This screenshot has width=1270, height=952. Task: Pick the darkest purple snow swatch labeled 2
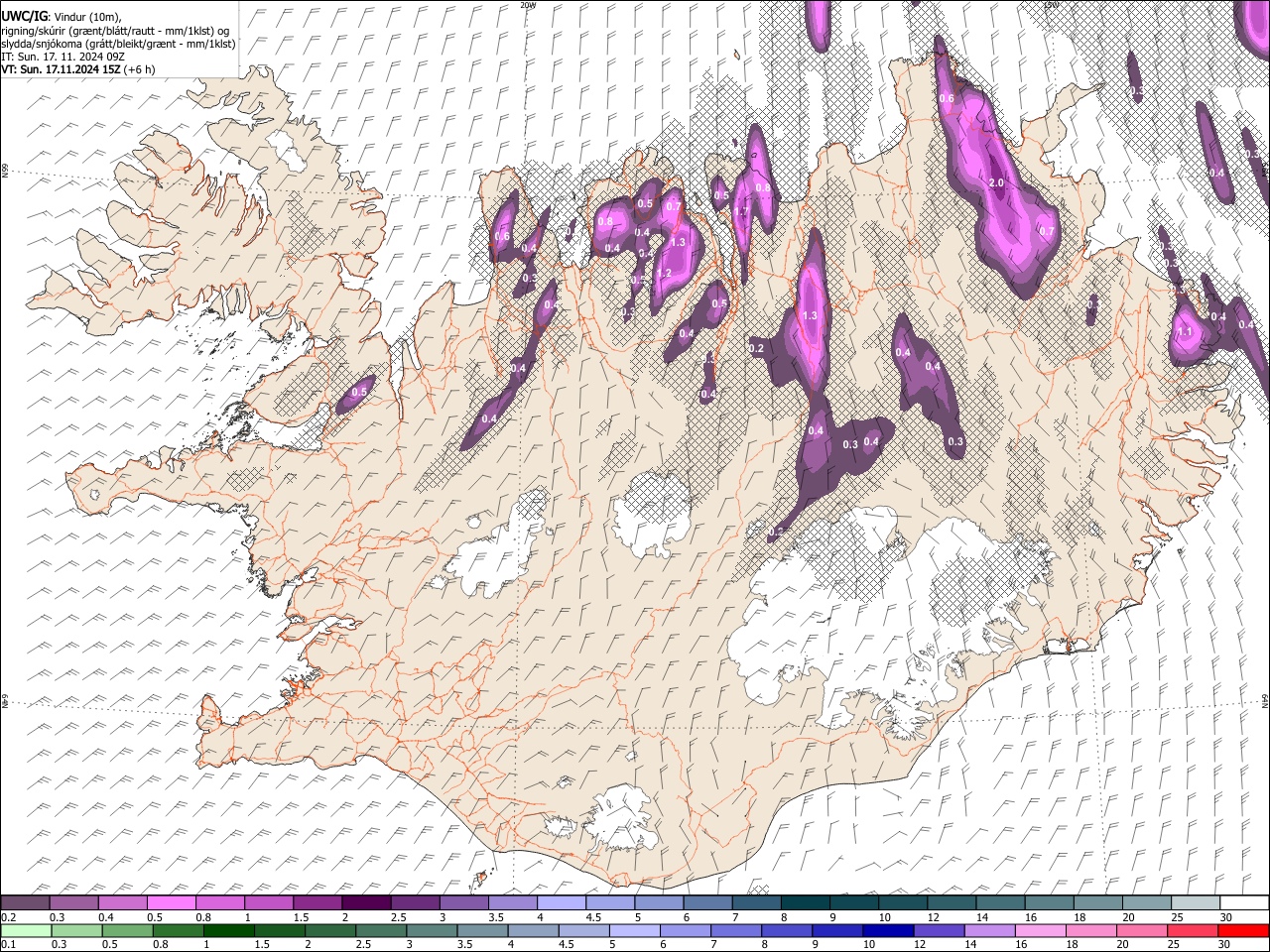tap(366, 903)
